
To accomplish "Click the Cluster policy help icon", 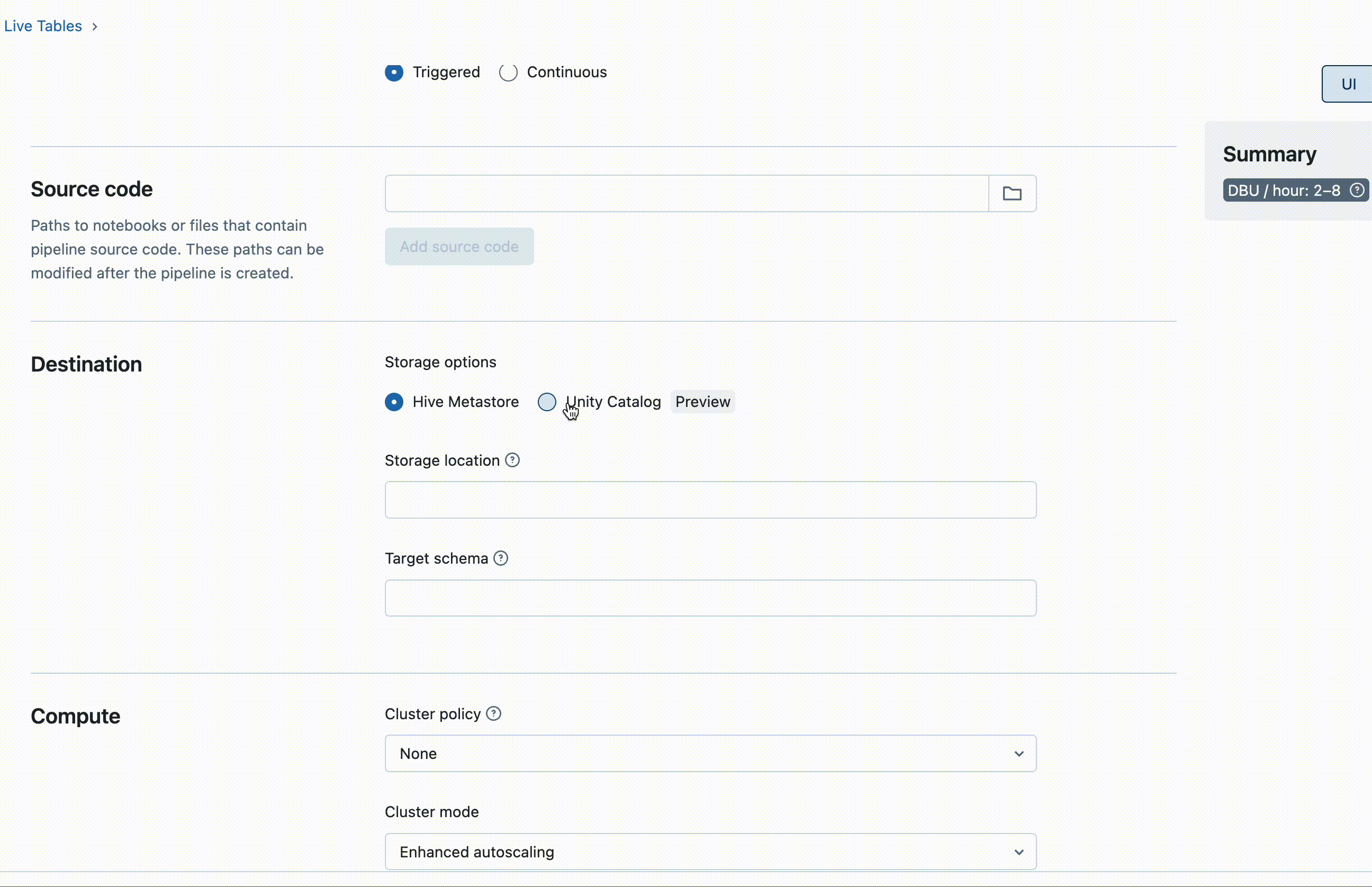I will 494,713.
